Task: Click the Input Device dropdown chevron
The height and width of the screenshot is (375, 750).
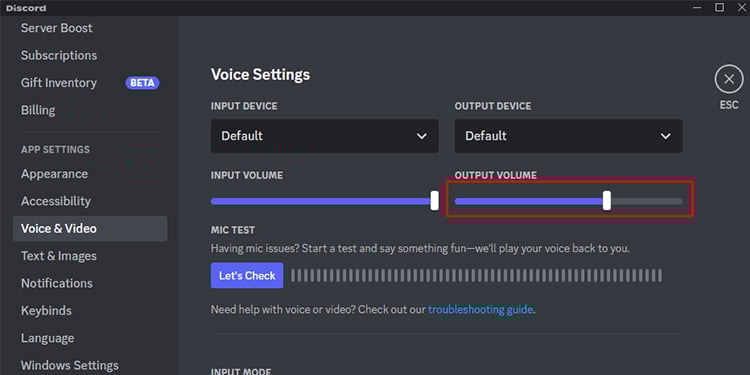Action: [421, 136]
